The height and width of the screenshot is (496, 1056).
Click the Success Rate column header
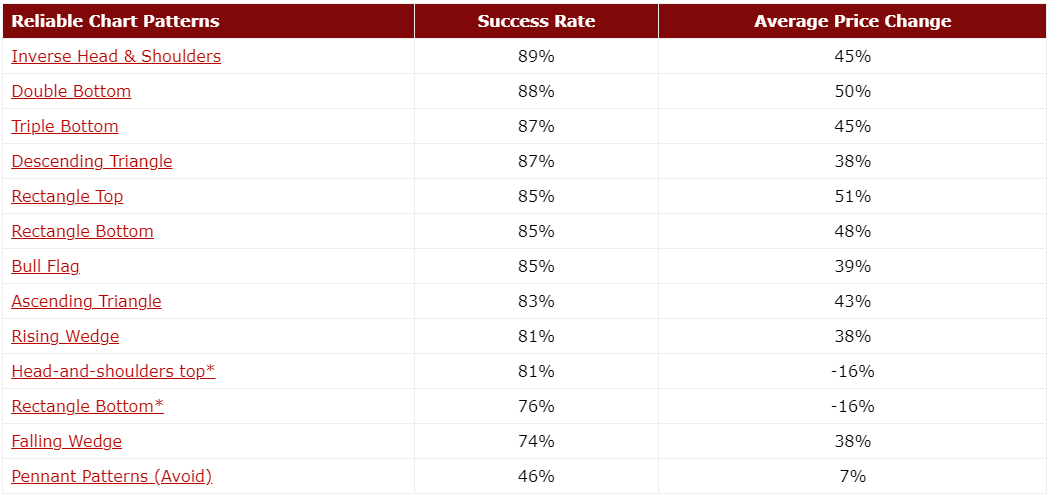coord(536,21)
